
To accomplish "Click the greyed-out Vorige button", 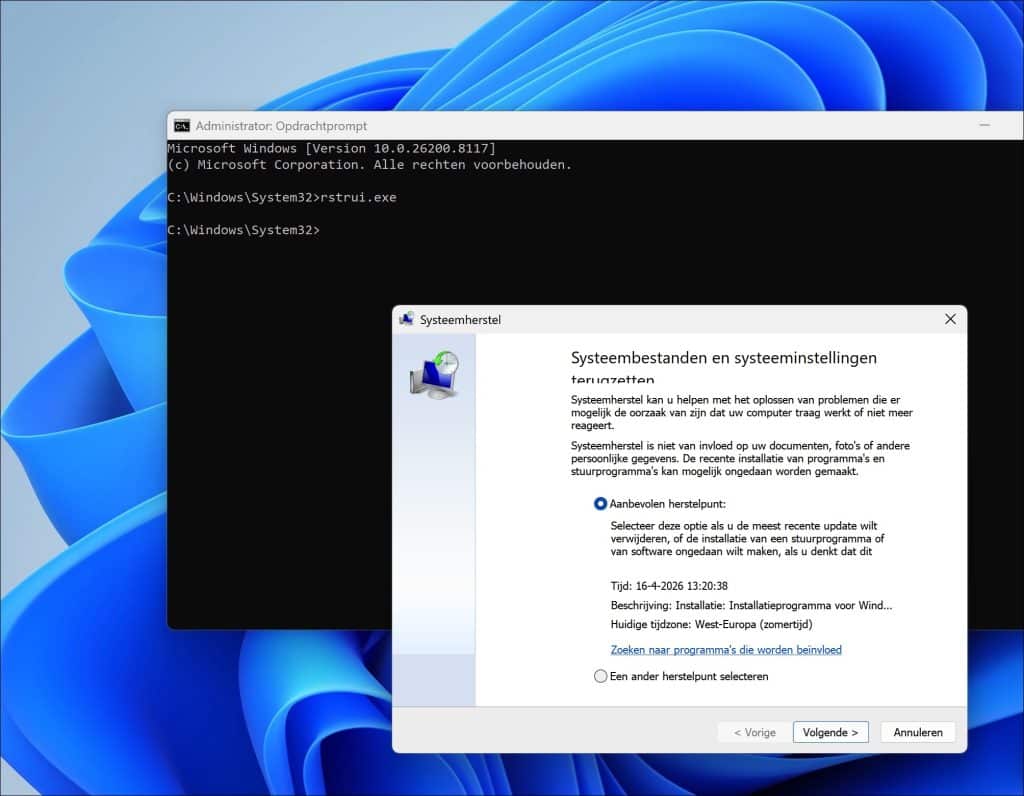I will tap(754, 732).
